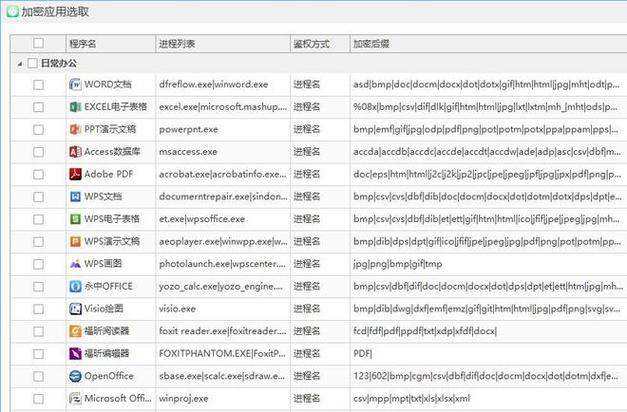627x412 pixels.
Task: Click 进程名 in the WORD文档 row
Action: pos(307,84)
